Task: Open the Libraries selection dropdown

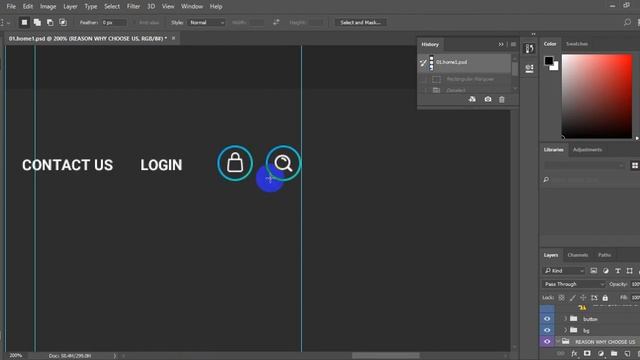Action: tap(584, 165)
